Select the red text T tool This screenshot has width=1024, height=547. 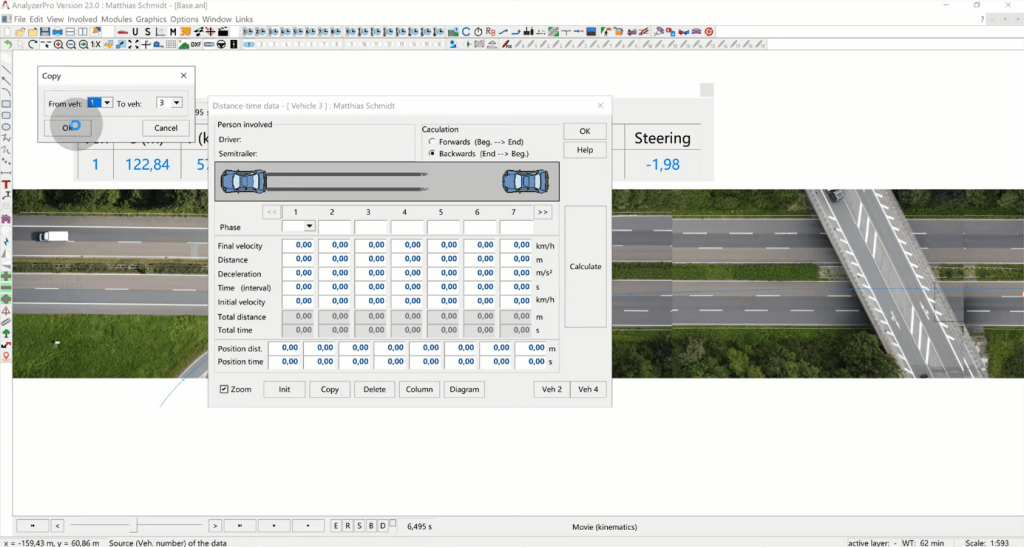coord(6,185)
